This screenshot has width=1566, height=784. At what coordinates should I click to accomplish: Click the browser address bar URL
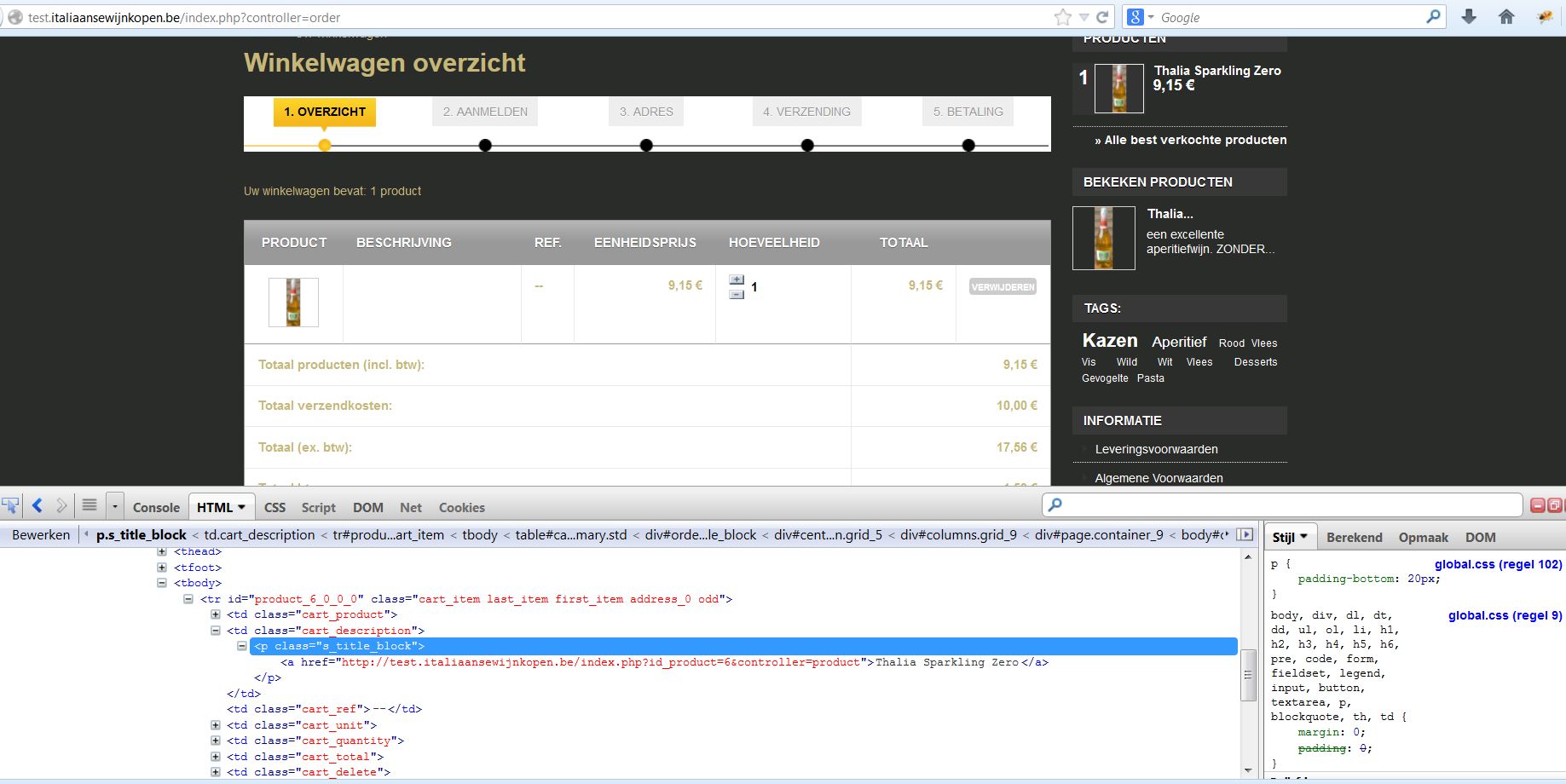(184, 17)
